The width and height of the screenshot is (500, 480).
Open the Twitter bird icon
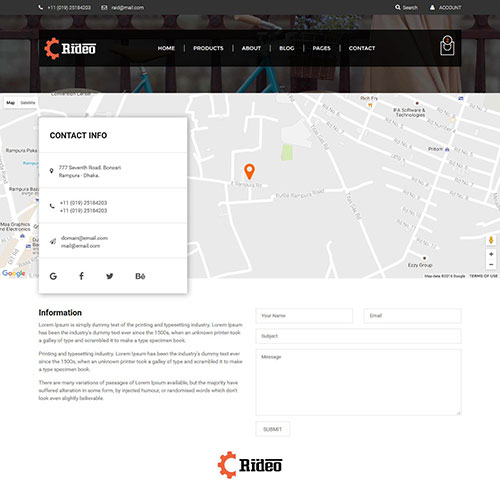110,276
